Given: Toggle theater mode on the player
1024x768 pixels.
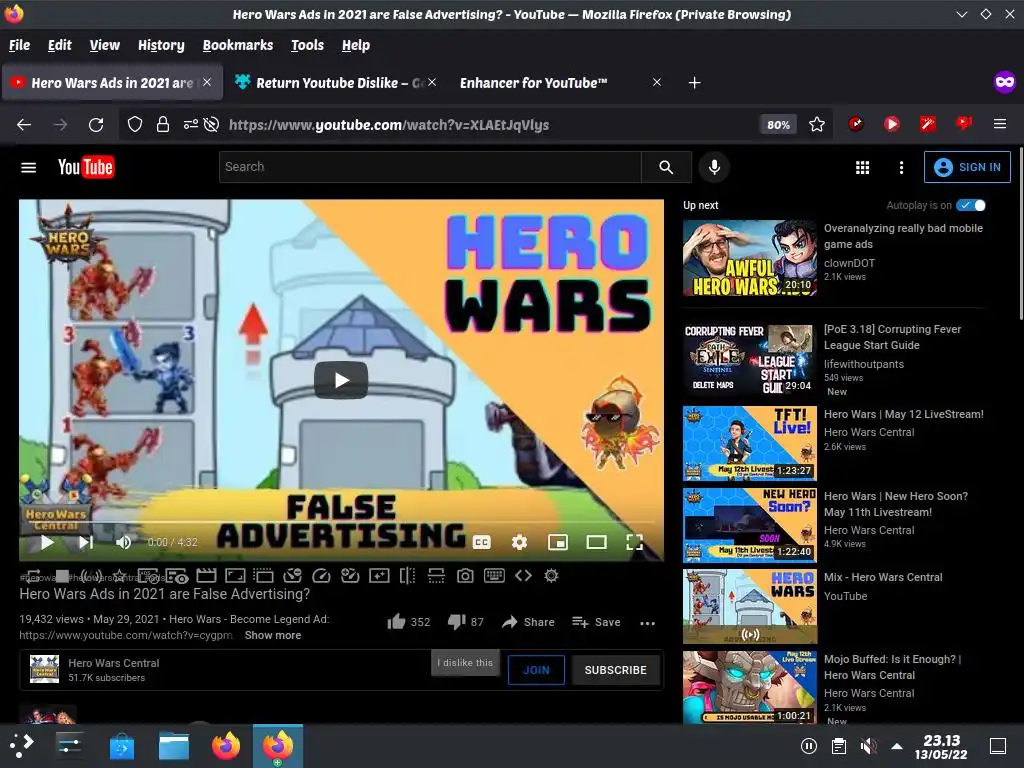Looking at the screenshot, I should [x=596, y=542].
